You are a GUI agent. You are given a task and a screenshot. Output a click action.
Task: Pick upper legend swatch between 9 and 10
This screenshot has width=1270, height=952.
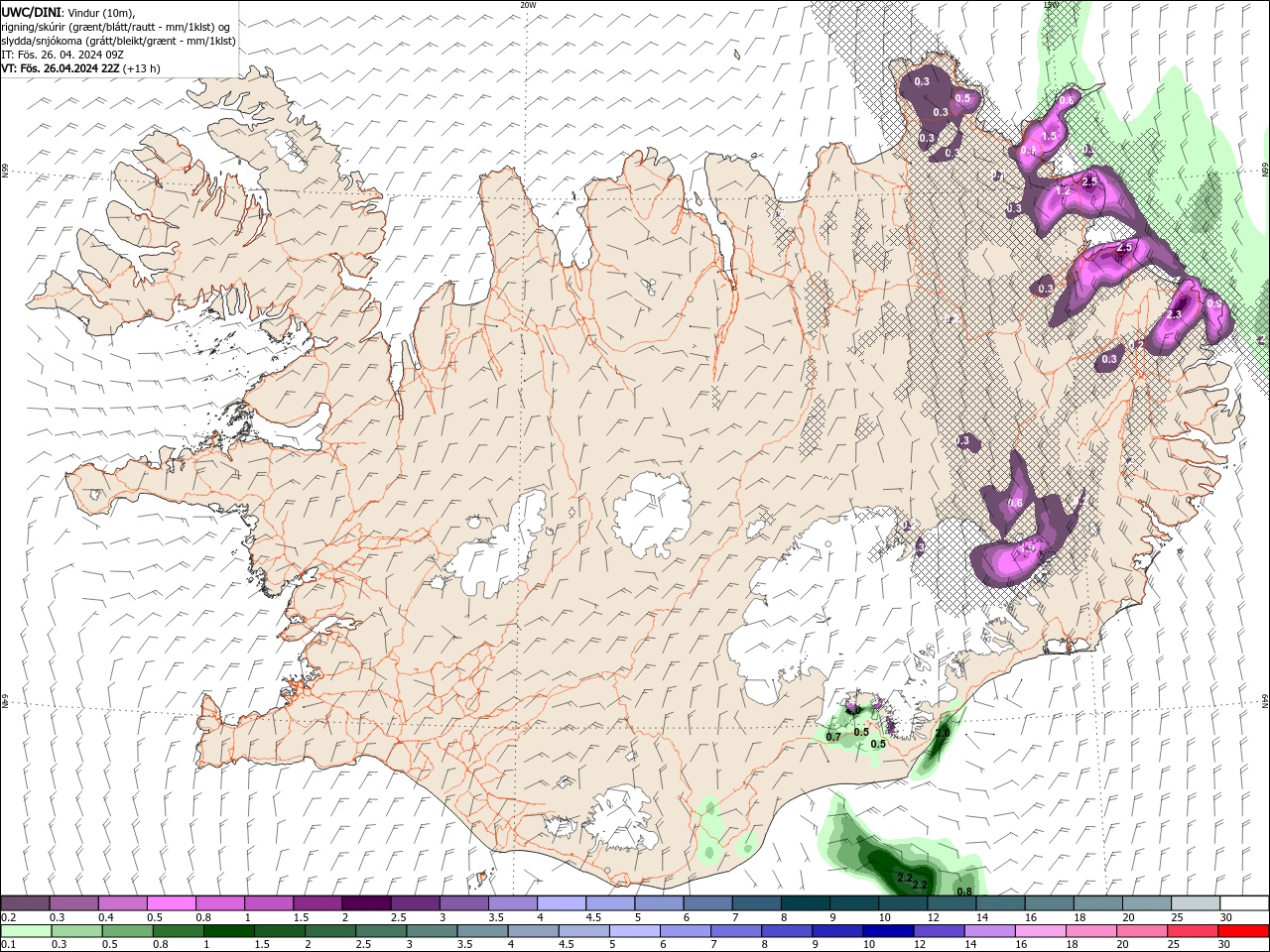point(853,902)
